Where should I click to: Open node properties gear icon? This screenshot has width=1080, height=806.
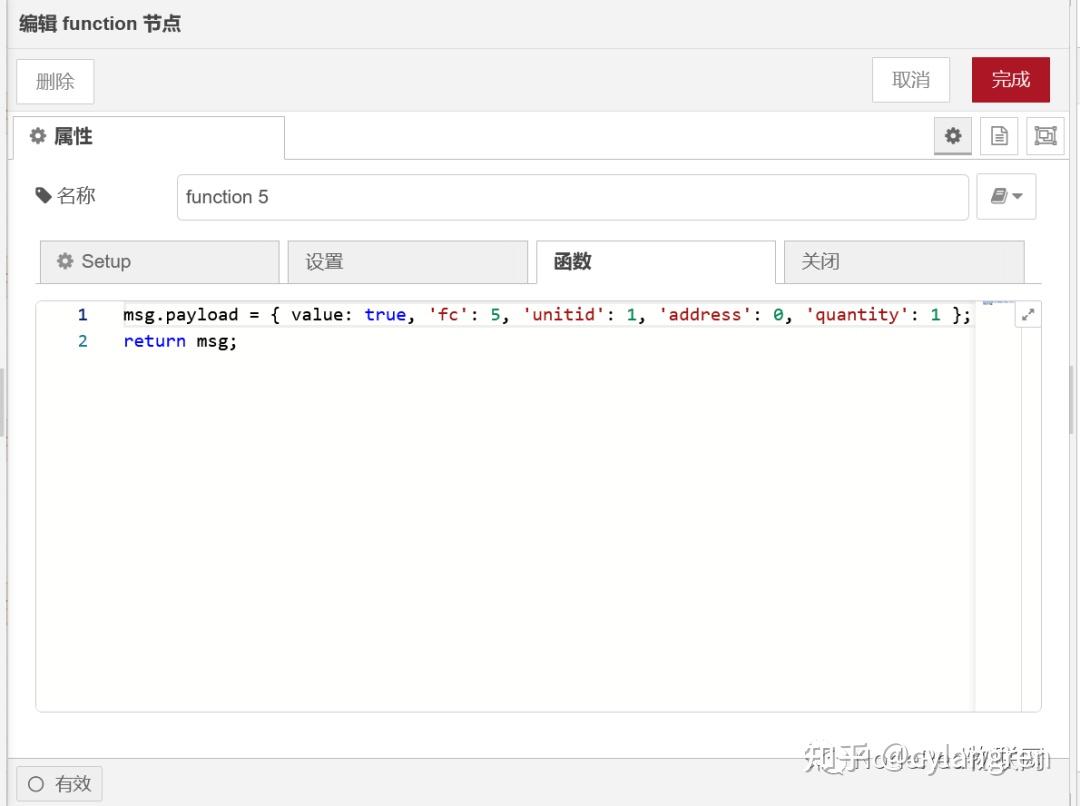point(953,136)
